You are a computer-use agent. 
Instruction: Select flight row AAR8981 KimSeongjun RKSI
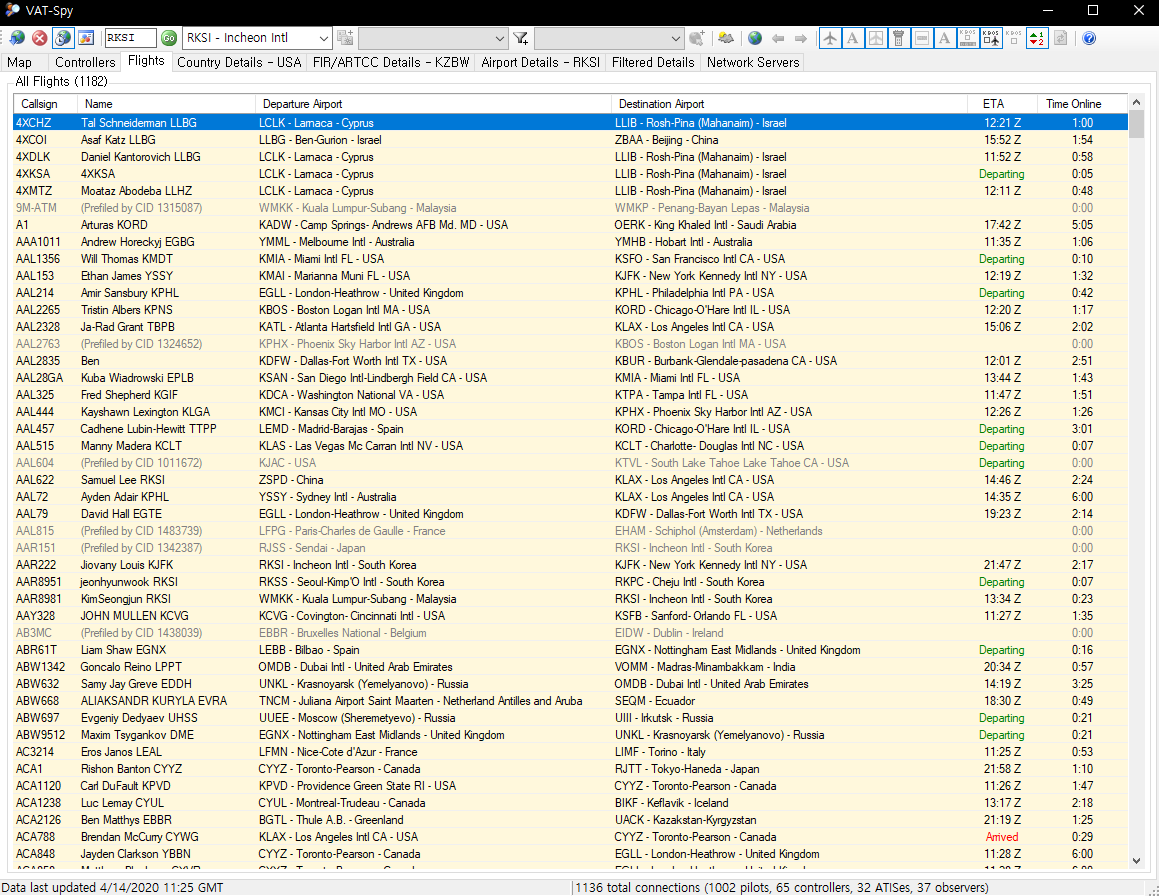pyautogui.click(x=571, y=599)
